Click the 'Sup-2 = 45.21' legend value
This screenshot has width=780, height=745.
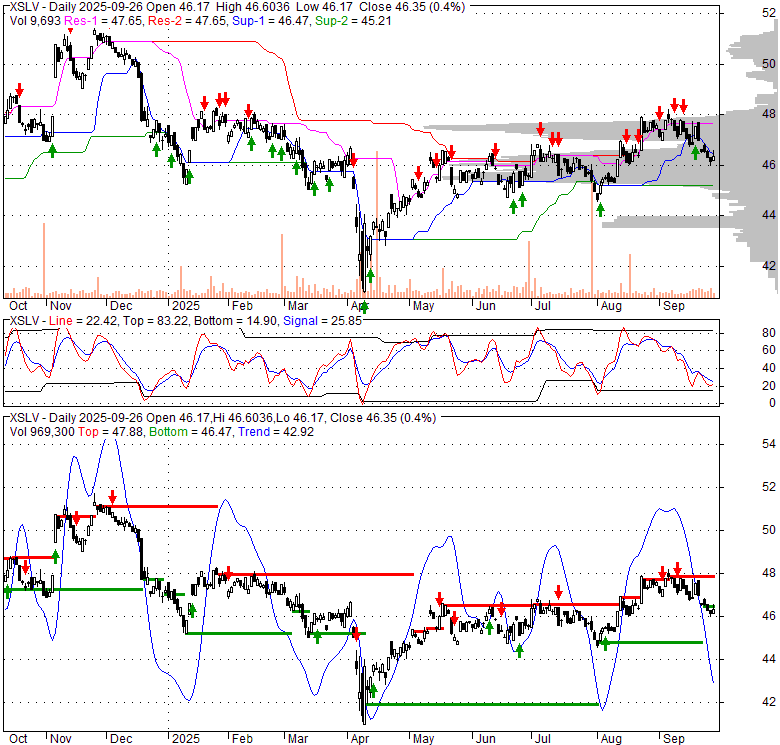click(x=353, y=21)
